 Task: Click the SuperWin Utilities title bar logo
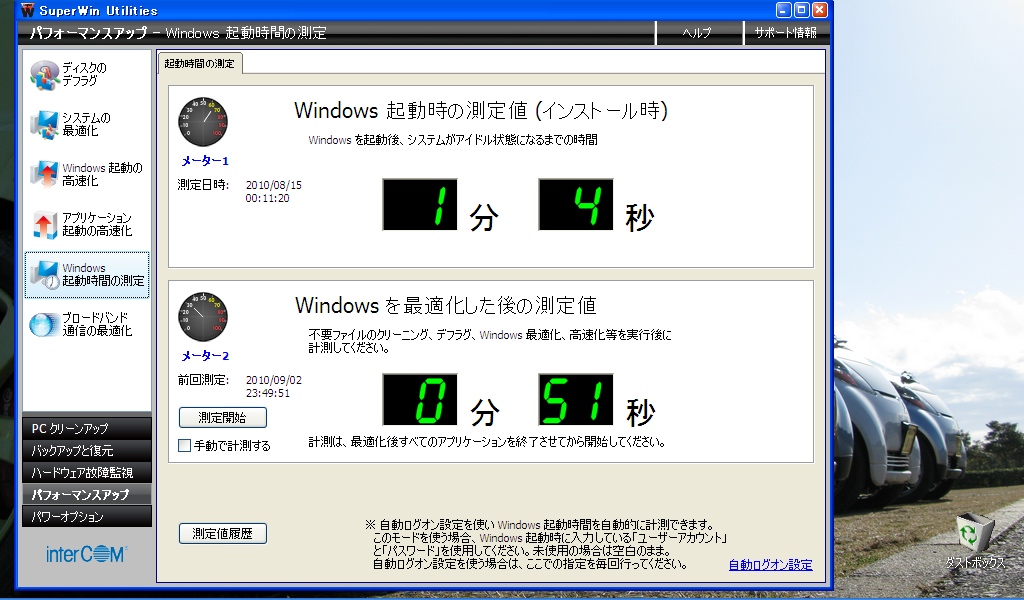[27, 10]
